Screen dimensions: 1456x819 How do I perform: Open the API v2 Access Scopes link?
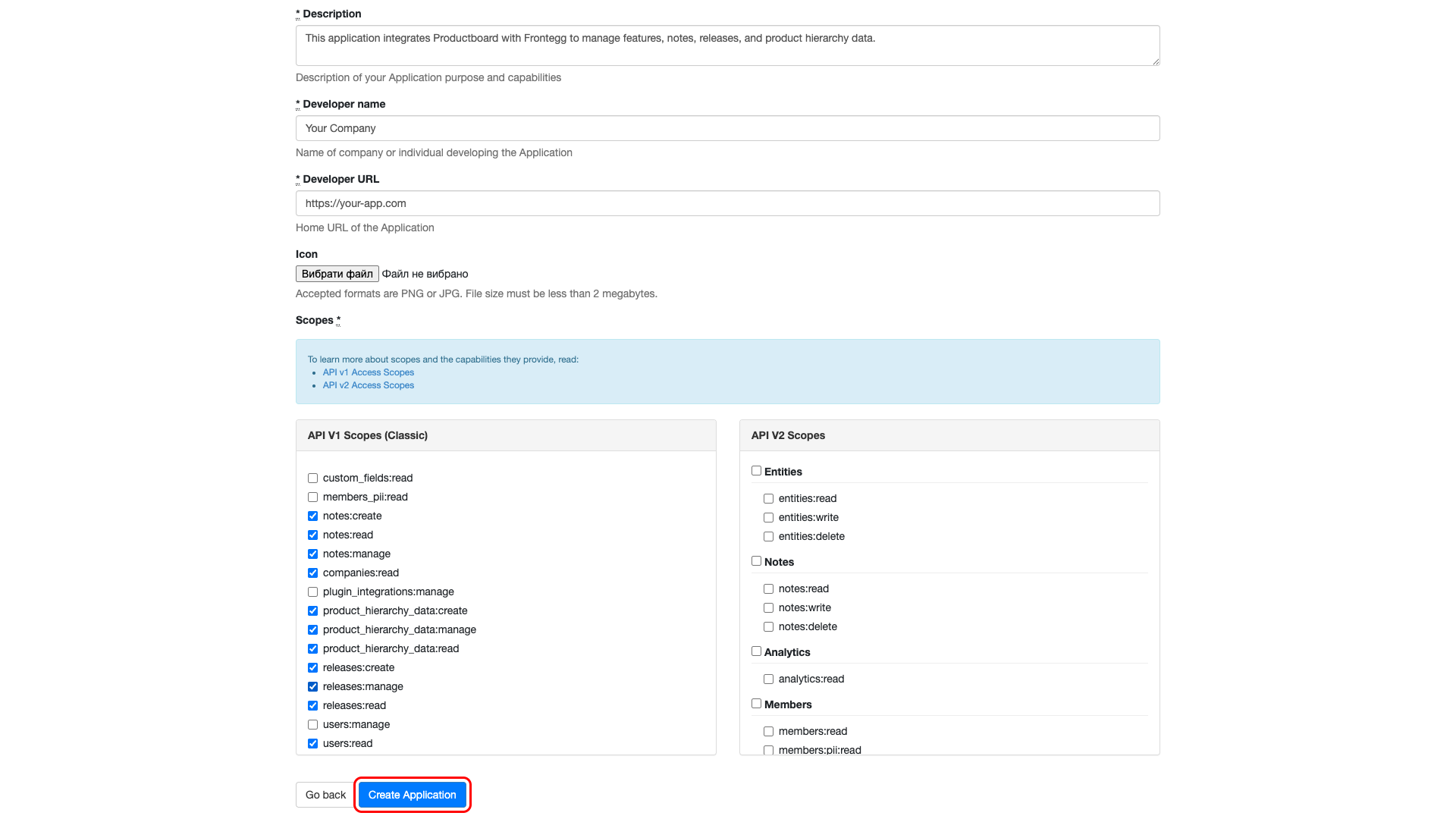[368, 385]
